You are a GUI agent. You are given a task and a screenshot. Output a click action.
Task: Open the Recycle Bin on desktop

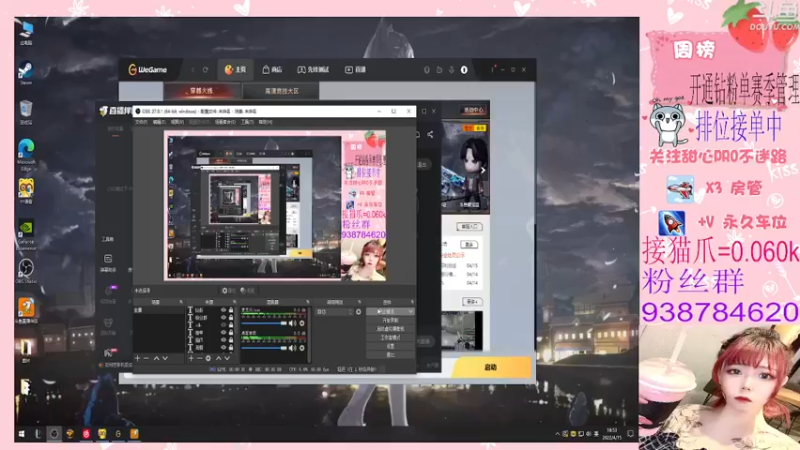26,112
